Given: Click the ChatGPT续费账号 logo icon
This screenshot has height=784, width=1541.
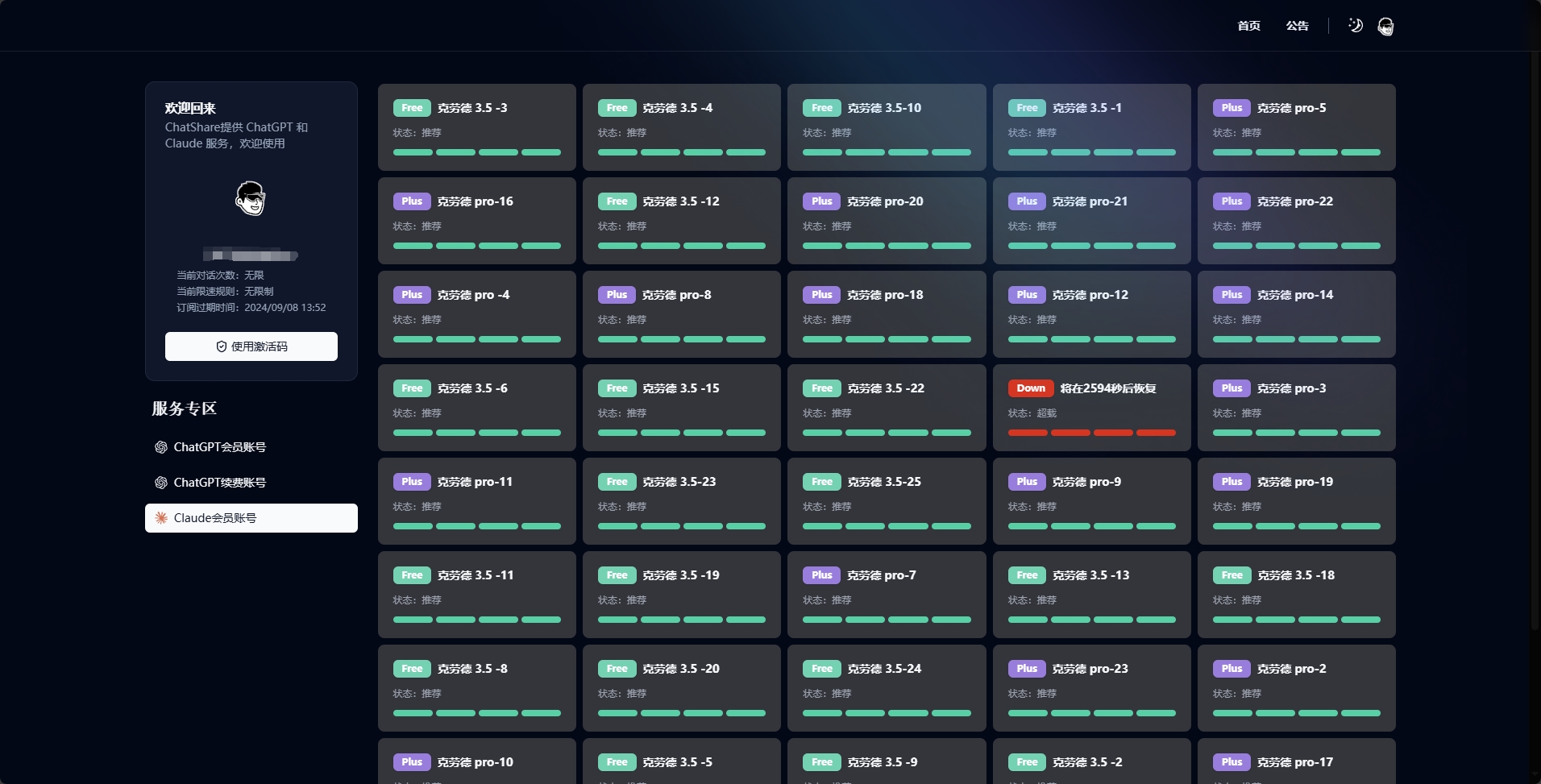Looking at the screenshot, I should pyautogui.click(x=161, y=483).
